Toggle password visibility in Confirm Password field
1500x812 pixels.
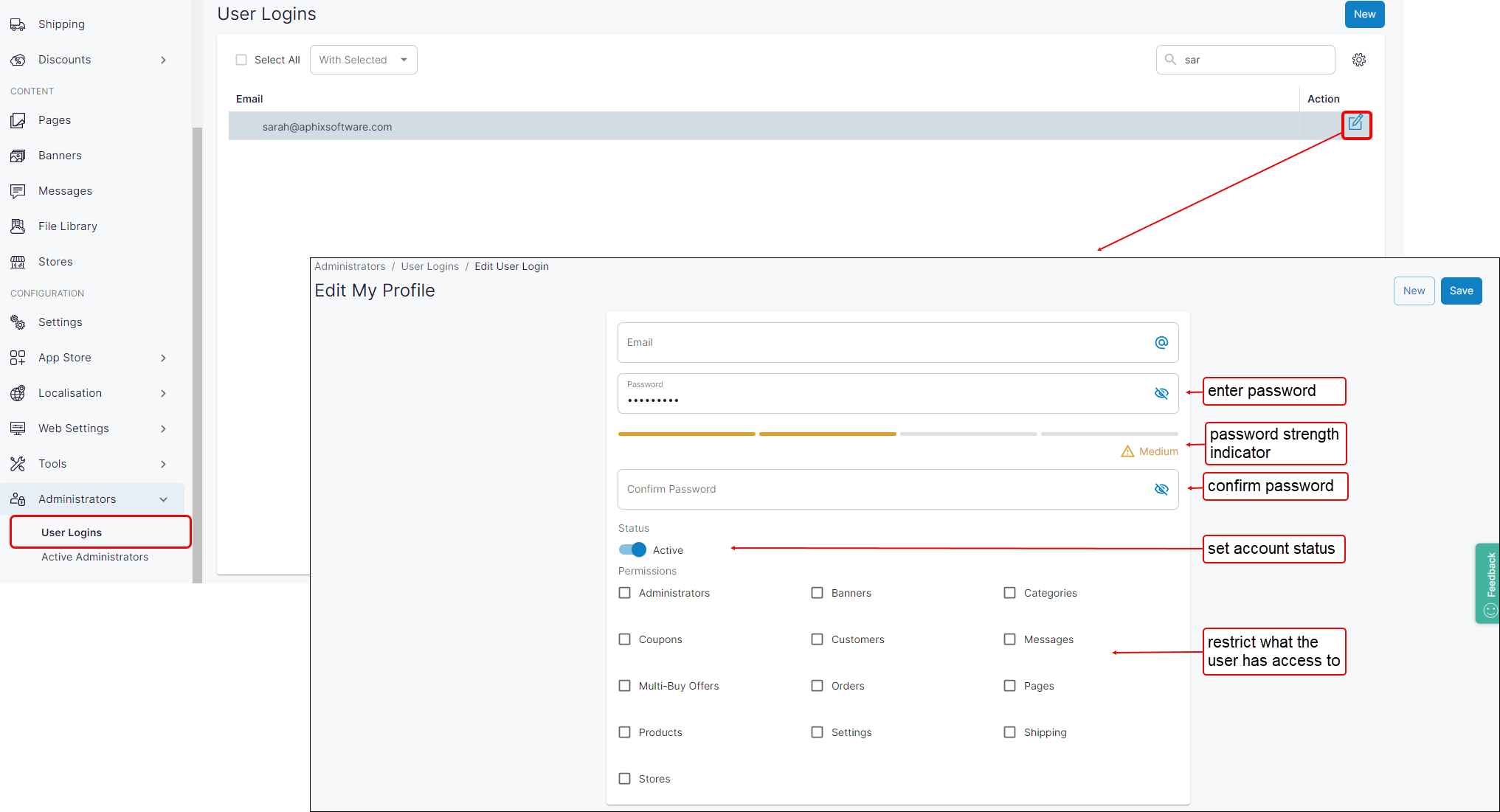pyautogui.click(x=1162, y=489)
